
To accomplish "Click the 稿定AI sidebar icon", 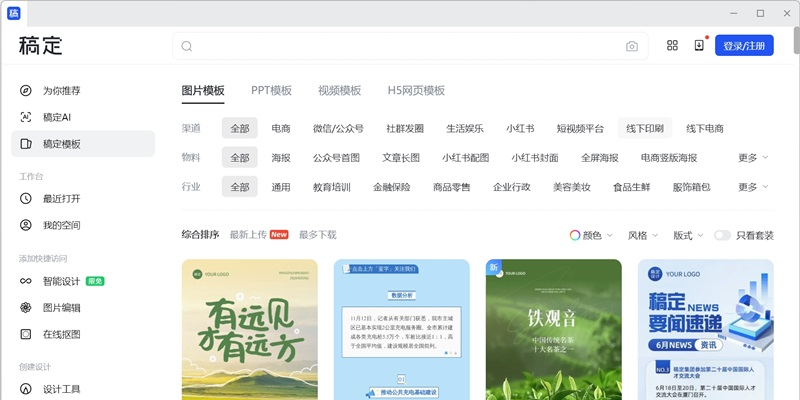I will [26, 117].
